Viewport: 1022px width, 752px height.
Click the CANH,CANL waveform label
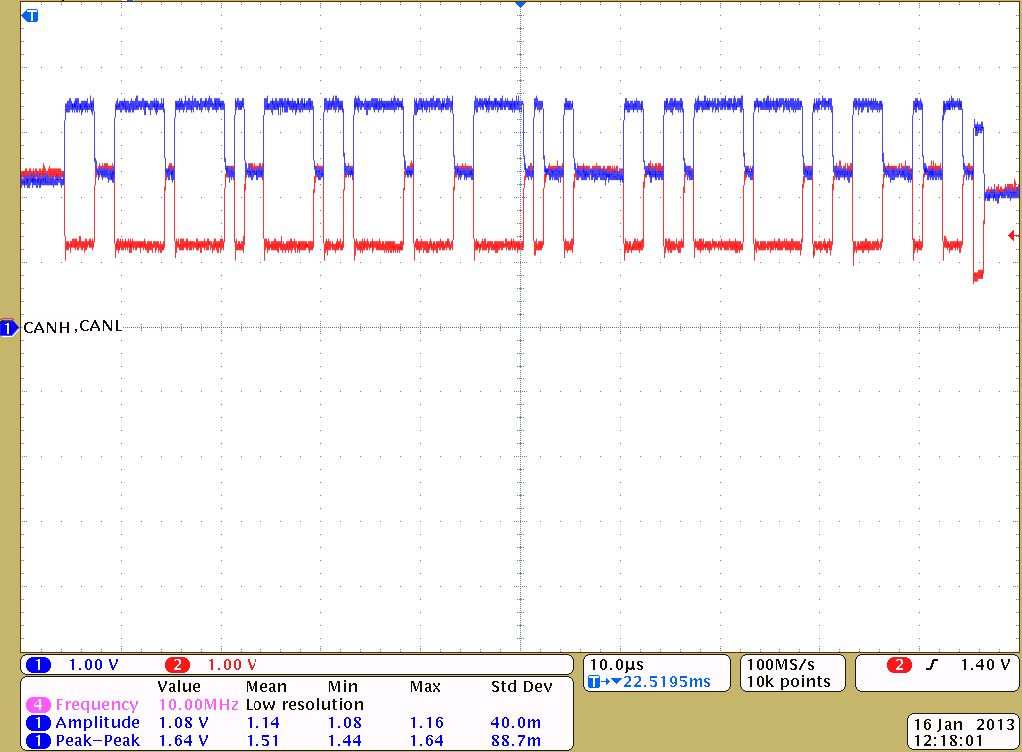click(x=74, y=326)
